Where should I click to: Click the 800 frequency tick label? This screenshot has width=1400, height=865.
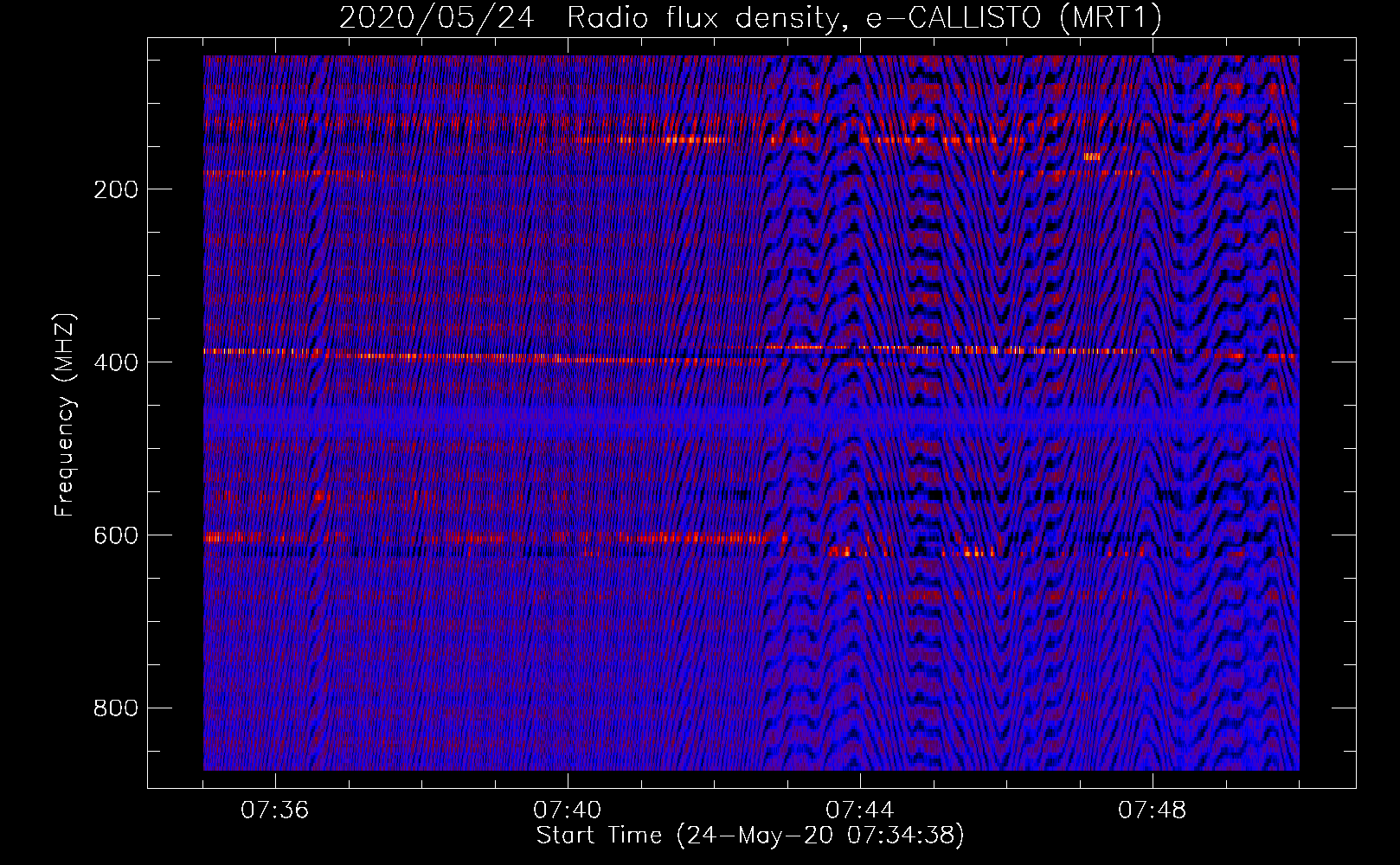116,708
